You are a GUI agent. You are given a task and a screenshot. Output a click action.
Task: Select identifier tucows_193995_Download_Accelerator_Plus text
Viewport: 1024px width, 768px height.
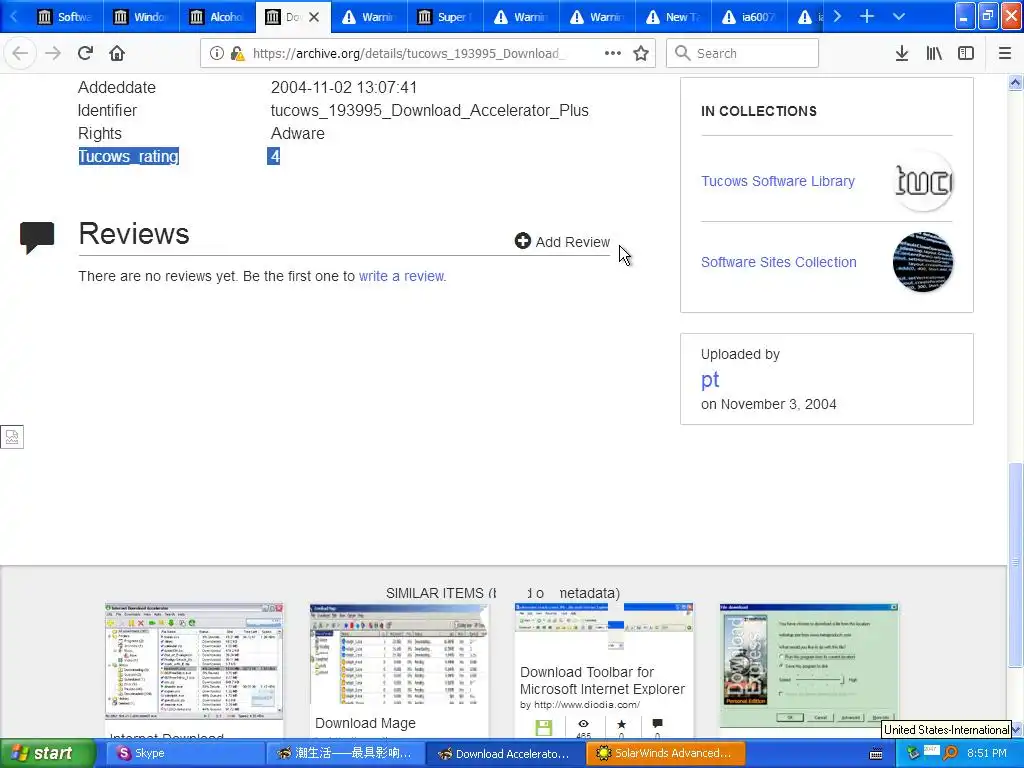(x=430, y=110)
